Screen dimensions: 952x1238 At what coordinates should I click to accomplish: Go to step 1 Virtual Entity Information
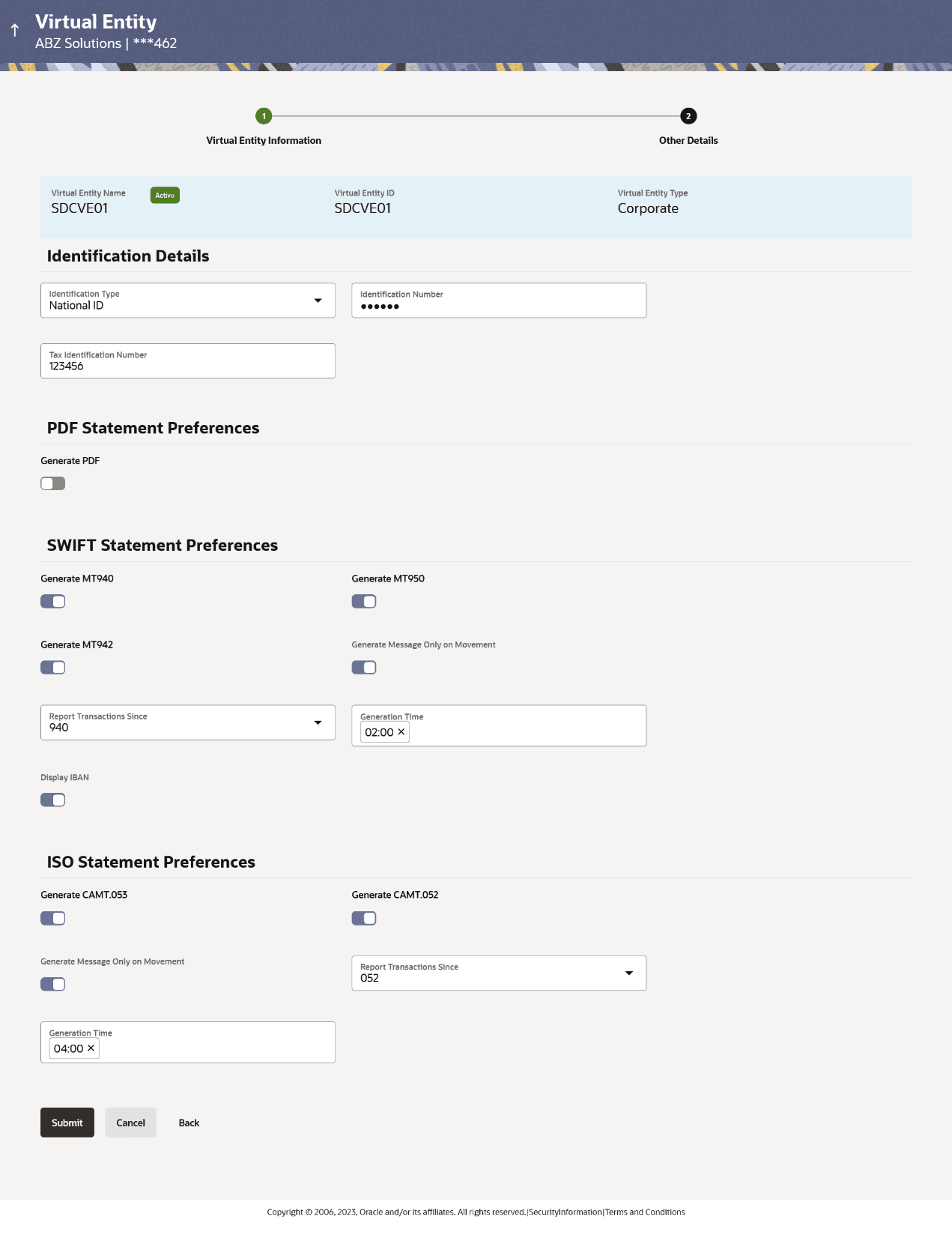pyautogui.click(x=264, y=116)
